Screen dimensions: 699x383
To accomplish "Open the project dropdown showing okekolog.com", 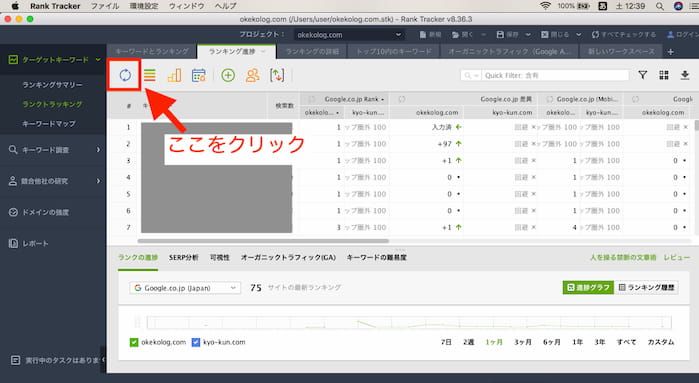I will point(349,35).
